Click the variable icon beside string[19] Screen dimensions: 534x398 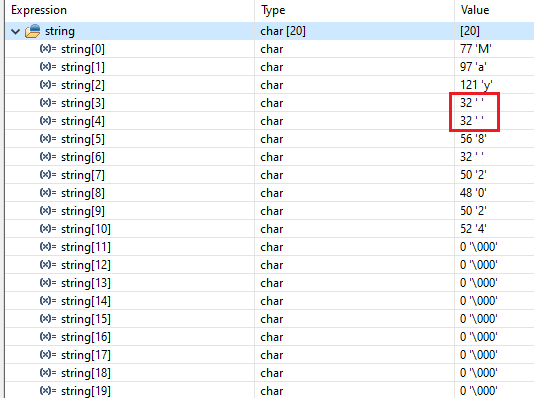click(48, 391)
